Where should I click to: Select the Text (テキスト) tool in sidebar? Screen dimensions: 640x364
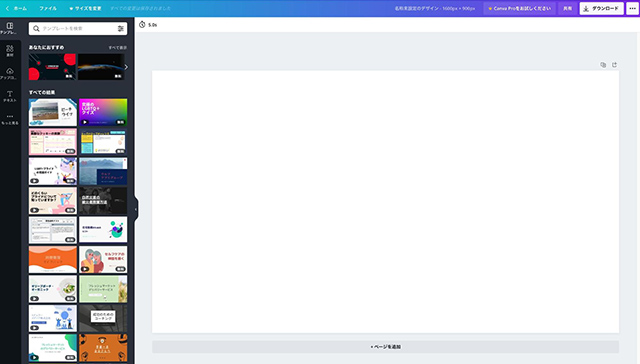click(x=10, y=96)
